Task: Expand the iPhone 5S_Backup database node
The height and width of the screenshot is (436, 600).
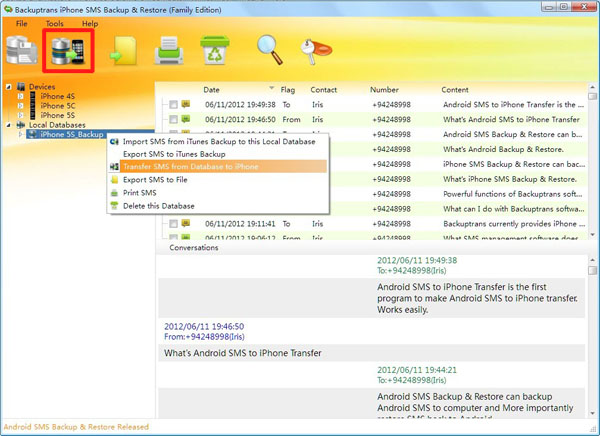Action: pyautogui.click(x=21, y=134)
